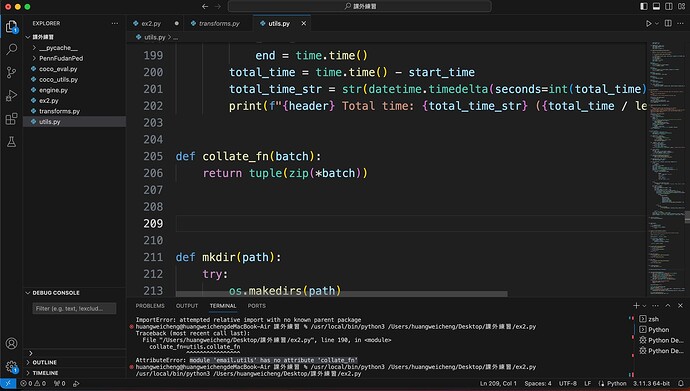Screen dimensions: 690x391
Task: Switch to the transforms.py editor tab
Action: [219, 23]
